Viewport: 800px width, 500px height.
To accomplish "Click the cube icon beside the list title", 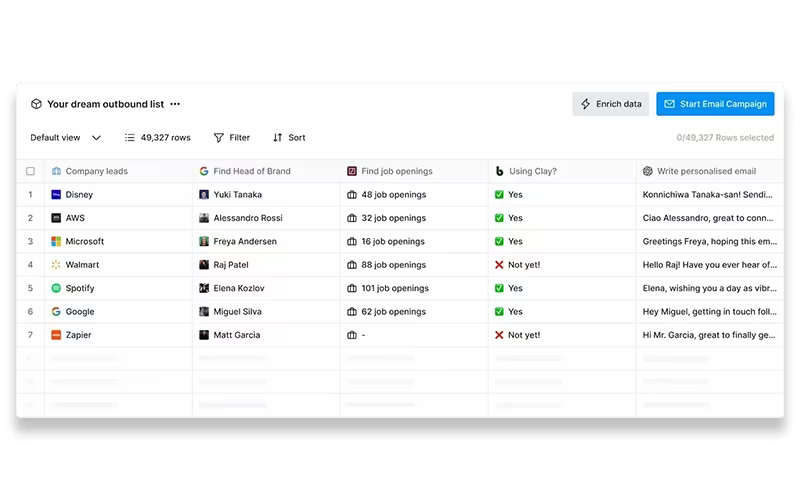I will pyautogui.click(x=36, y=104).
